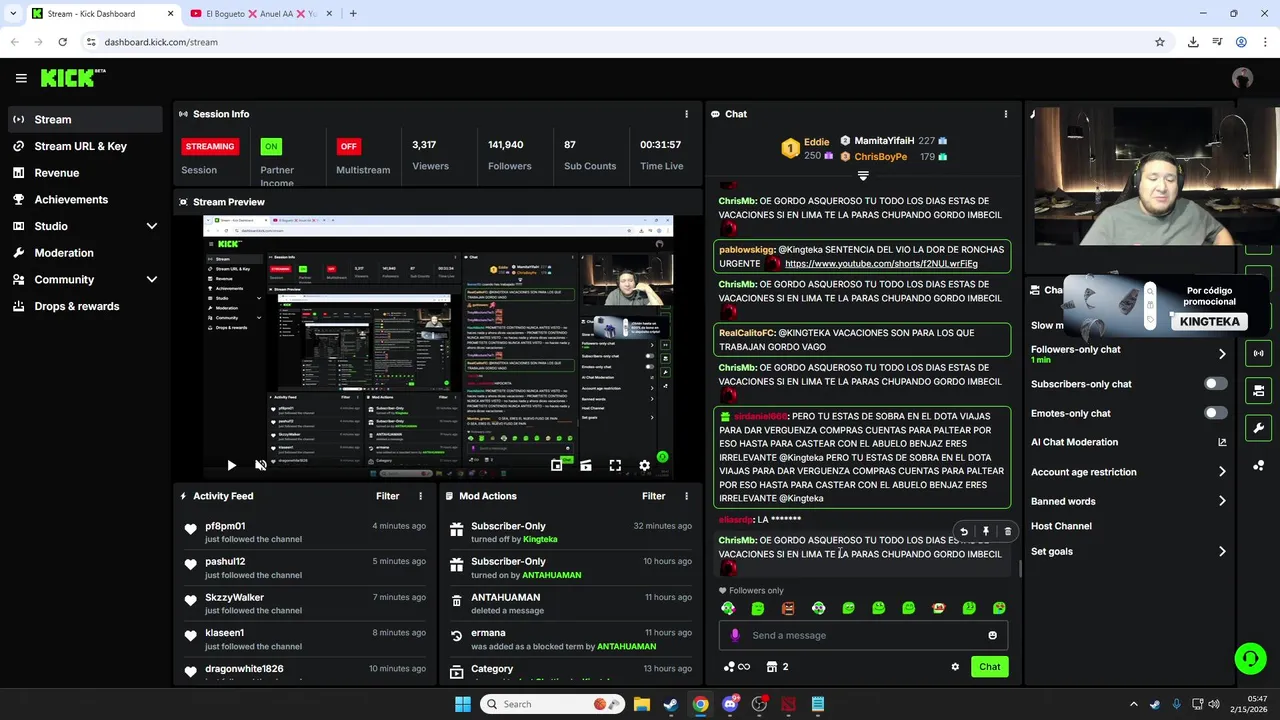
Task: Open Stream URL & Key page
Action: click(85, 146)
